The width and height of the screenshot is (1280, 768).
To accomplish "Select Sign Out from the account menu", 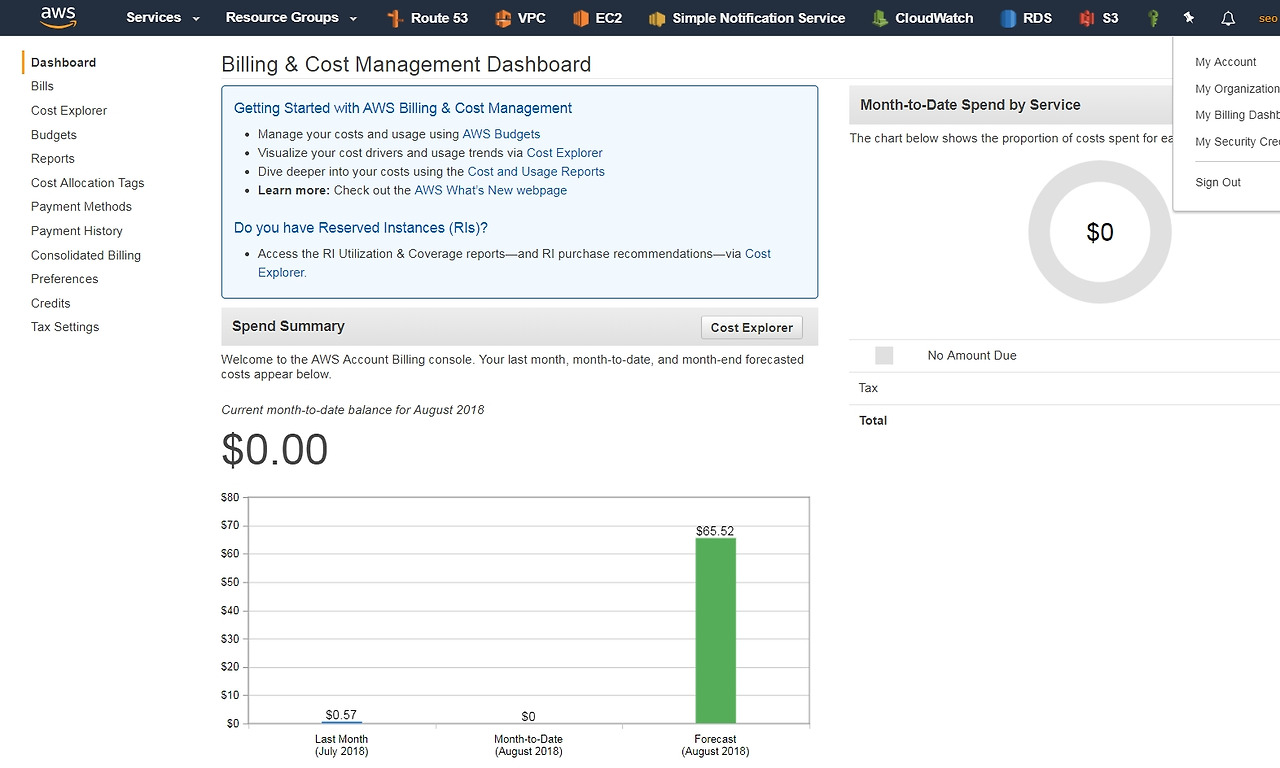I will coord(1218,182).
